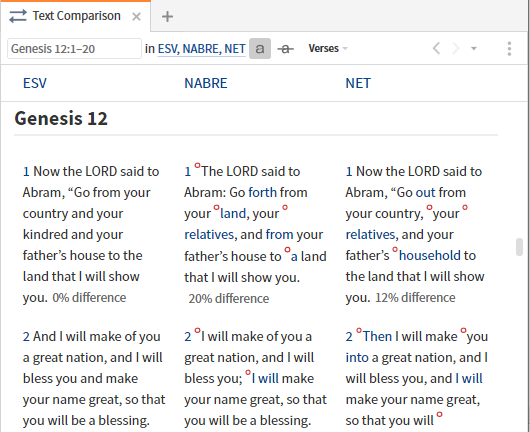This screenshot has width=530, height=432.
Task: Click the ESV column header
Action: point(35,83)
